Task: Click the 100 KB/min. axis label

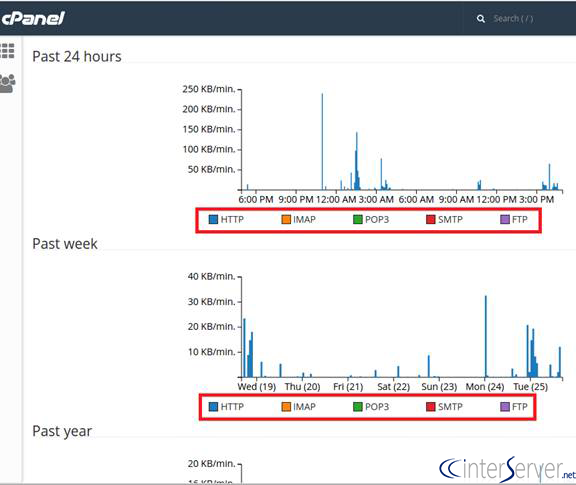Action: 209,149
